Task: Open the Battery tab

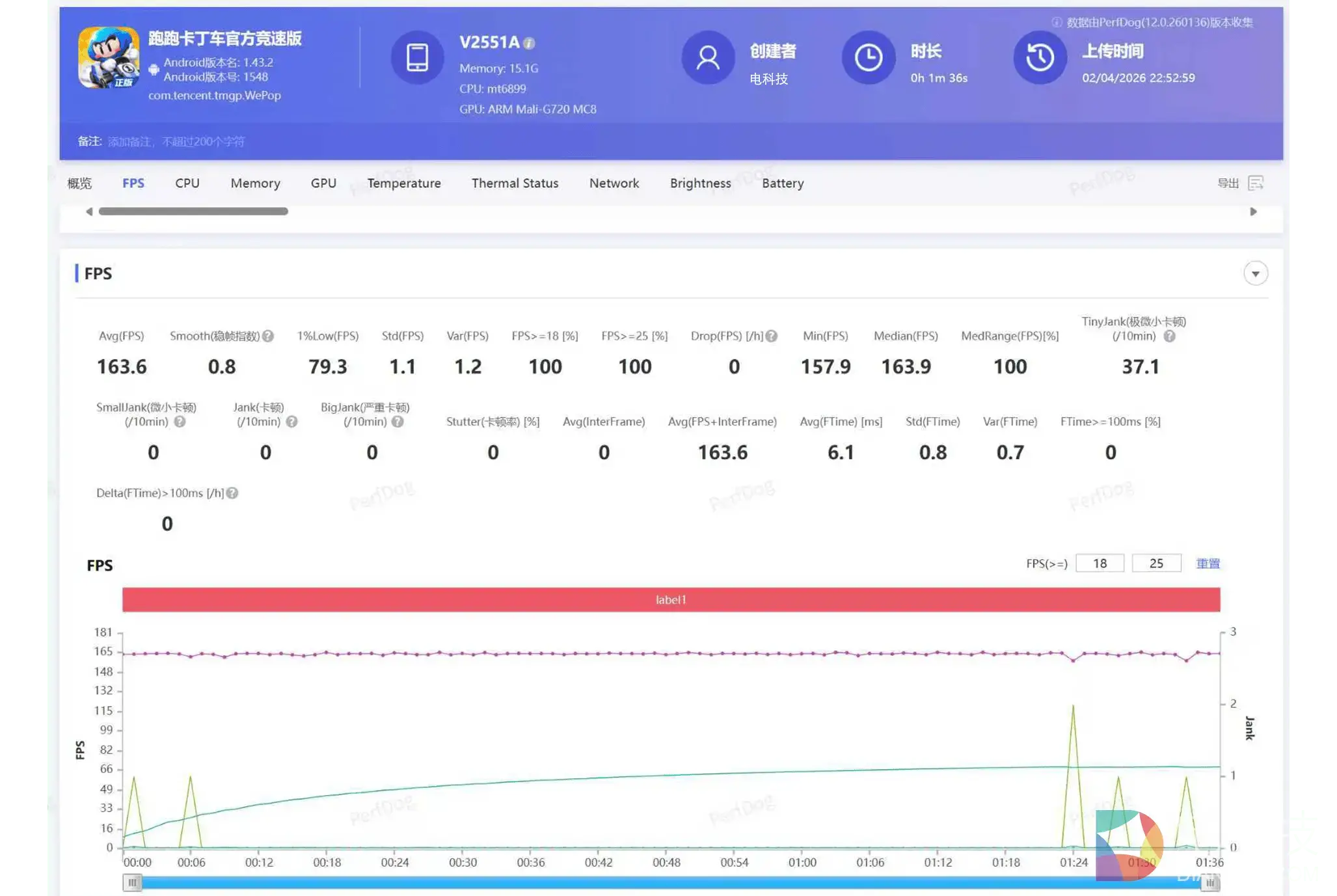Action: point(782,183)
